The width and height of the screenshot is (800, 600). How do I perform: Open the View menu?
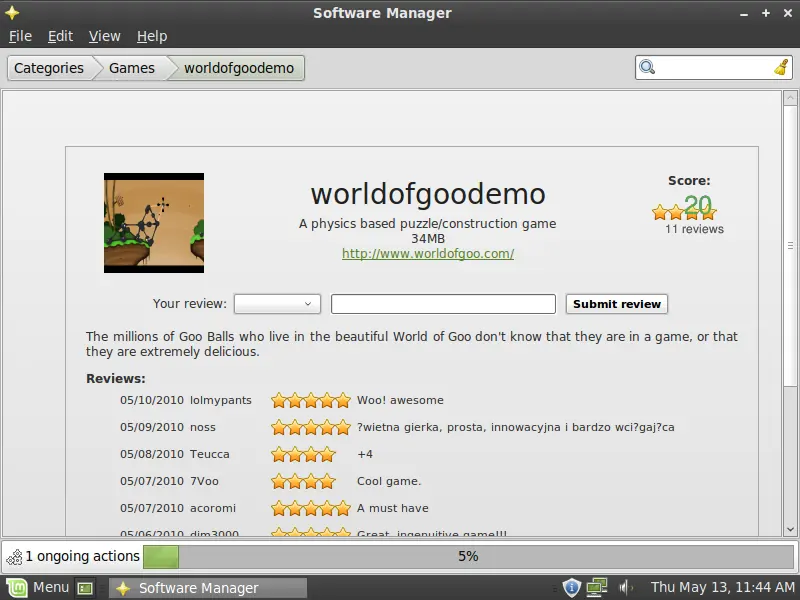click(104, 36)
